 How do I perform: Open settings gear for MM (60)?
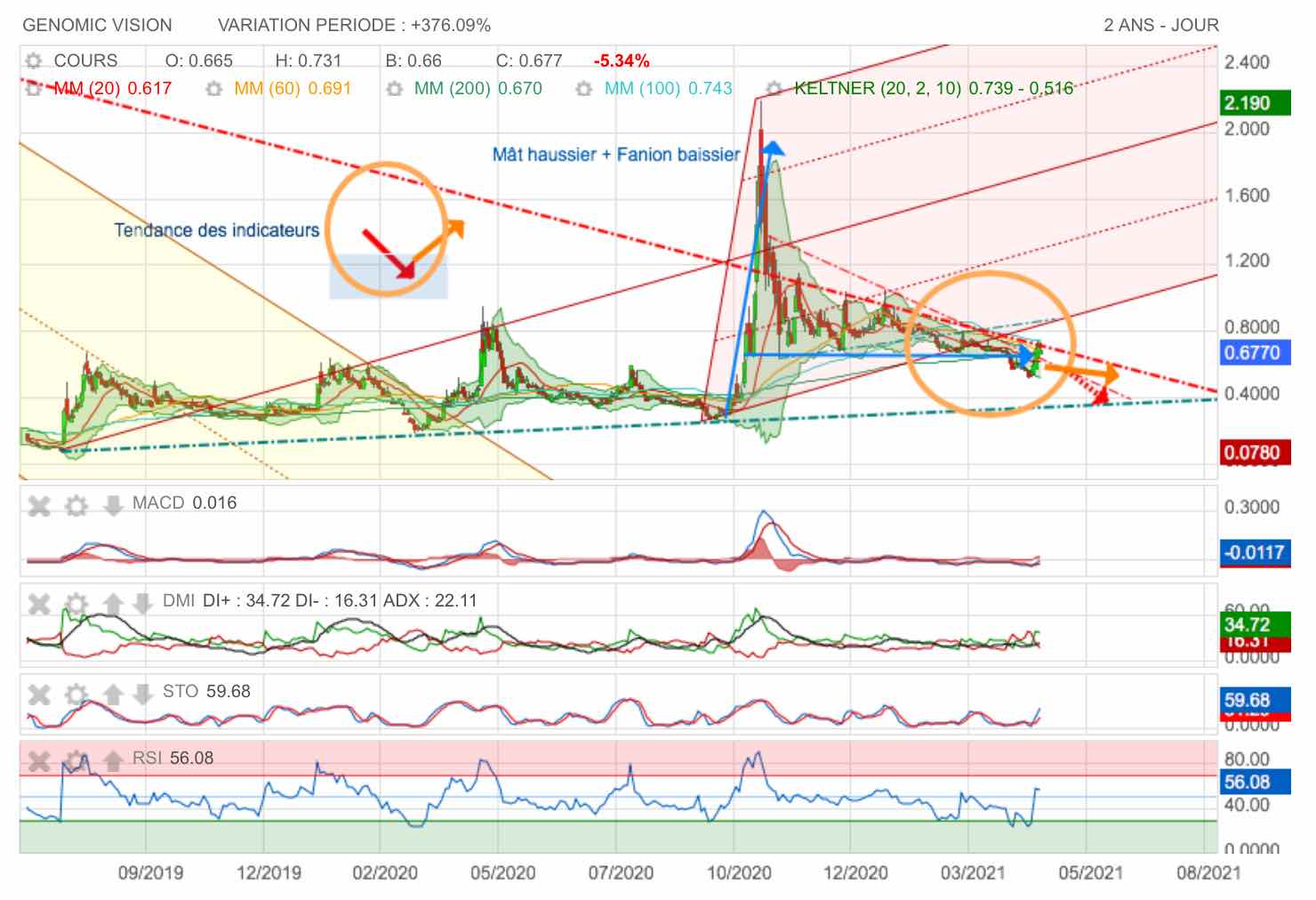[x=213, y=89]
